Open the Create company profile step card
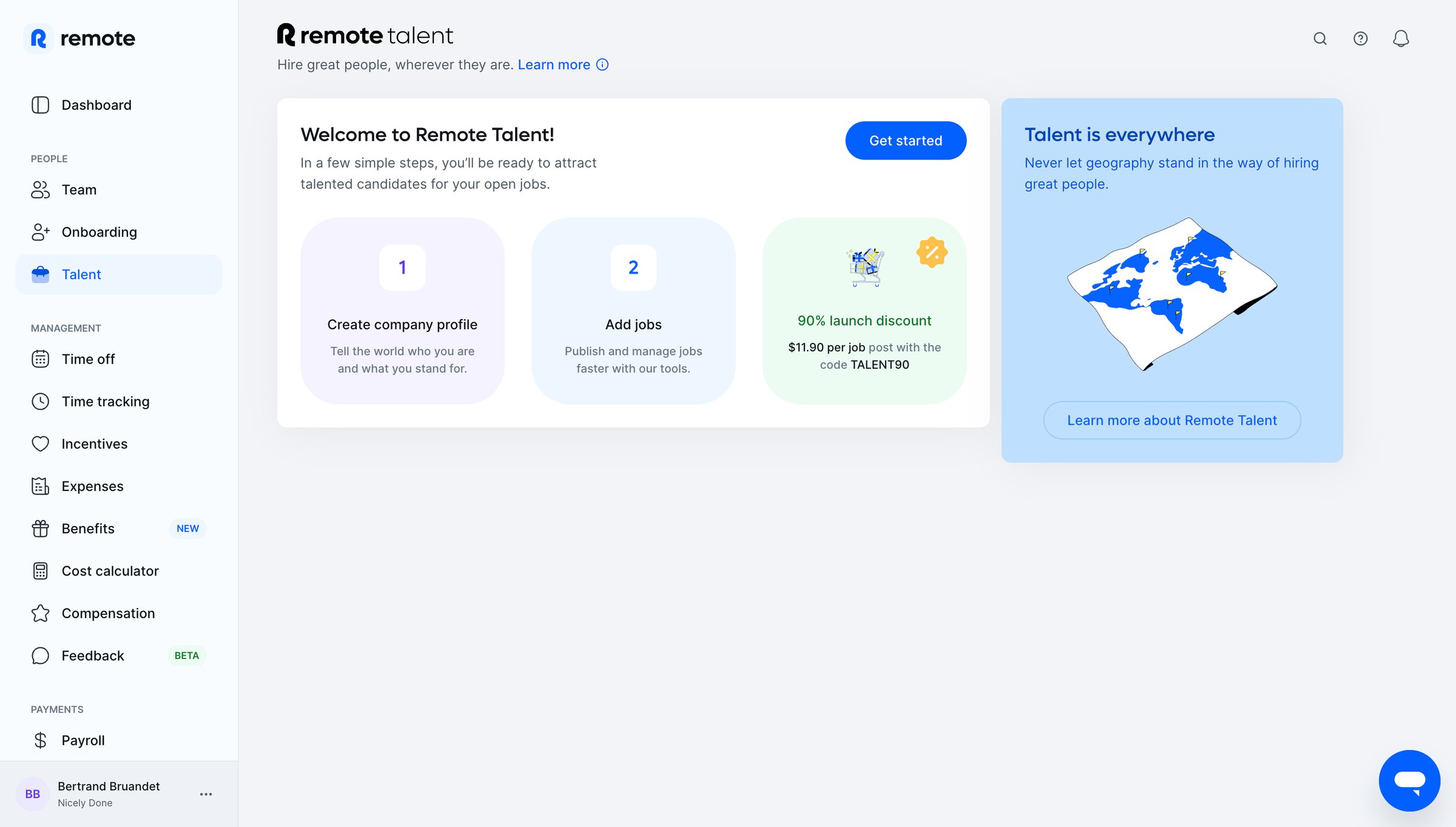Viewport: 1456px width, 827px height. pyautogui.click(x=402, y=311)
